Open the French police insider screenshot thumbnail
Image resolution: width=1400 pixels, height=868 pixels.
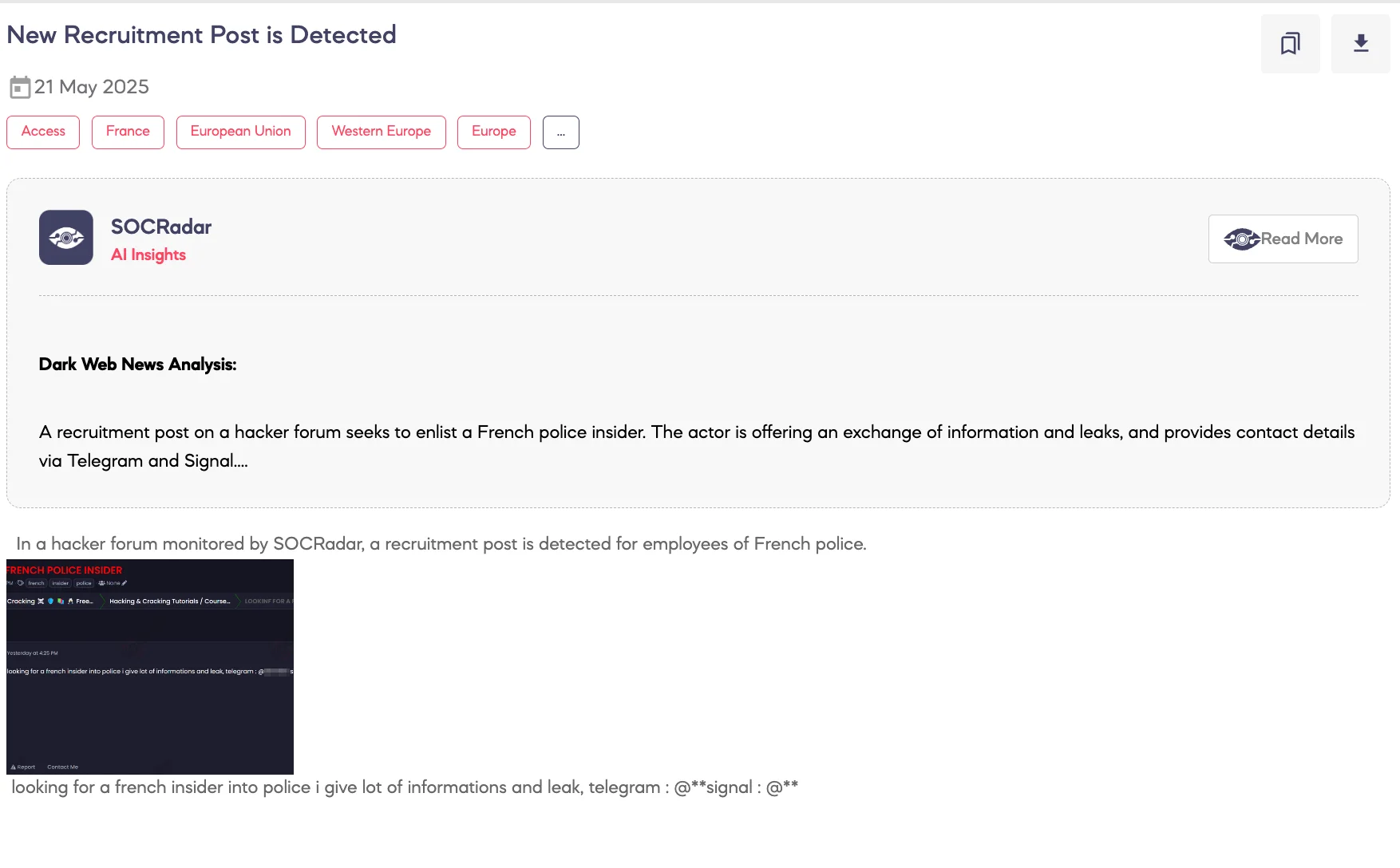[150, 666]
